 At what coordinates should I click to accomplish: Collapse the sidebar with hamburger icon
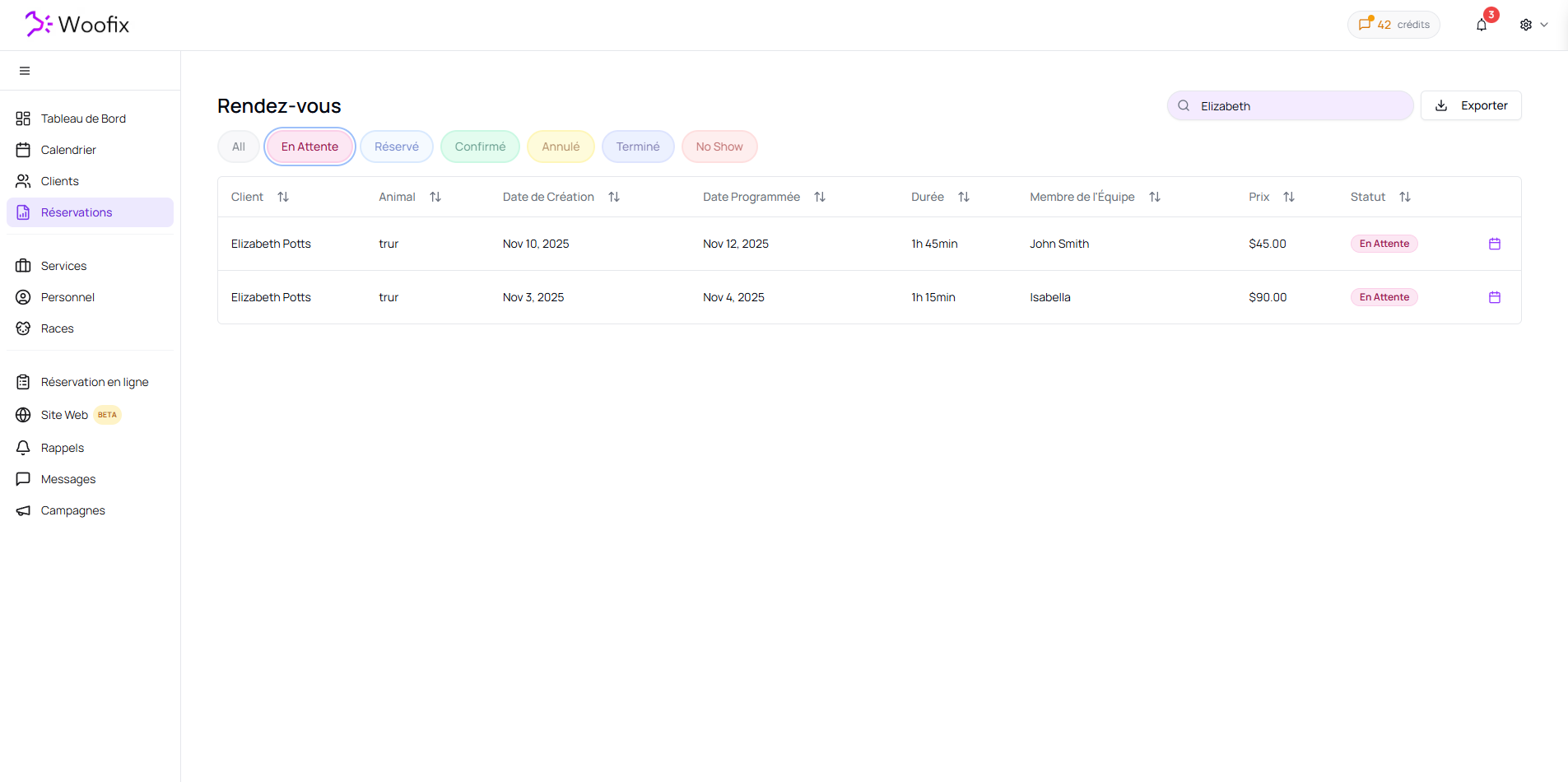[x=25, y=71]
